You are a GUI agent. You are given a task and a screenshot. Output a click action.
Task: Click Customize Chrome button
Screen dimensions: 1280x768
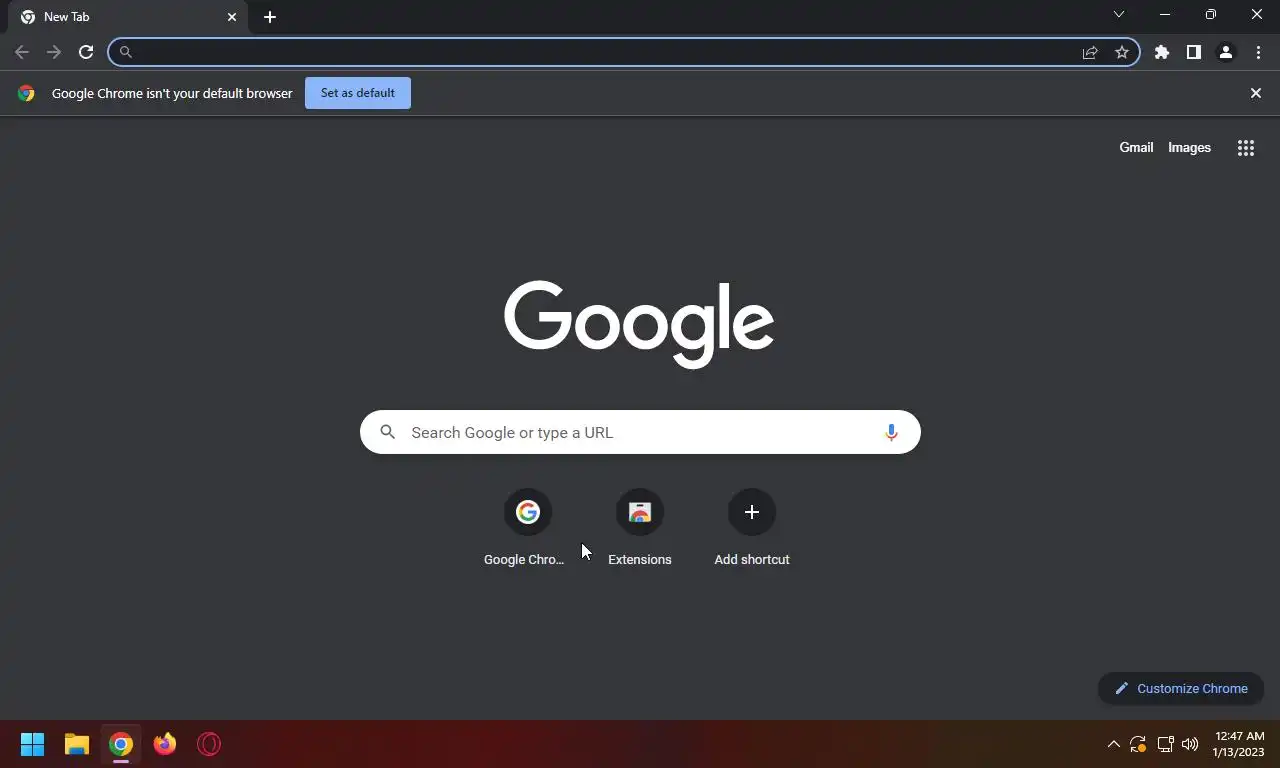click(x=1181, y=688)
